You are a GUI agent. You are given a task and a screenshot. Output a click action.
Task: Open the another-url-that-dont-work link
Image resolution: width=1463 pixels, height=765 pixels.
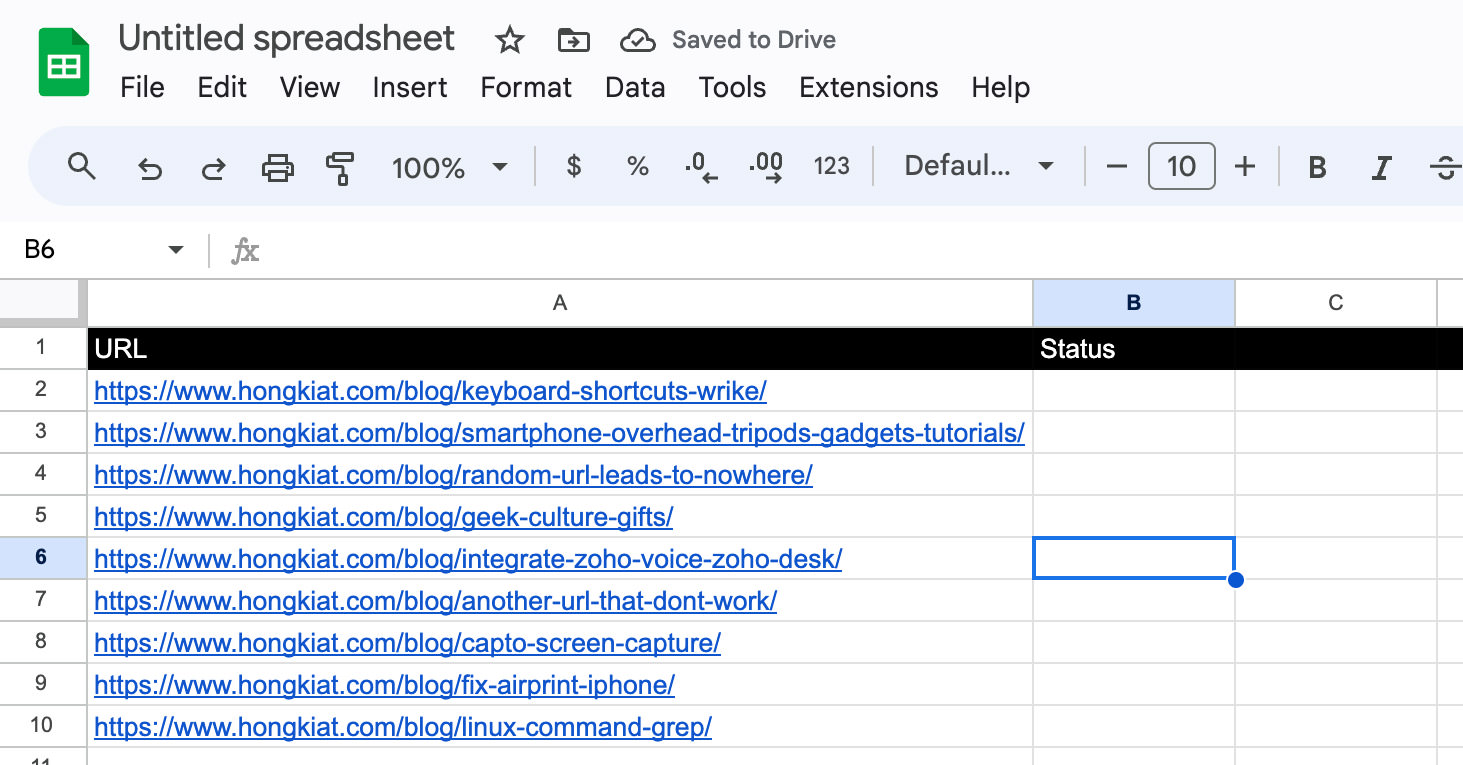click(x=435, y=601)
